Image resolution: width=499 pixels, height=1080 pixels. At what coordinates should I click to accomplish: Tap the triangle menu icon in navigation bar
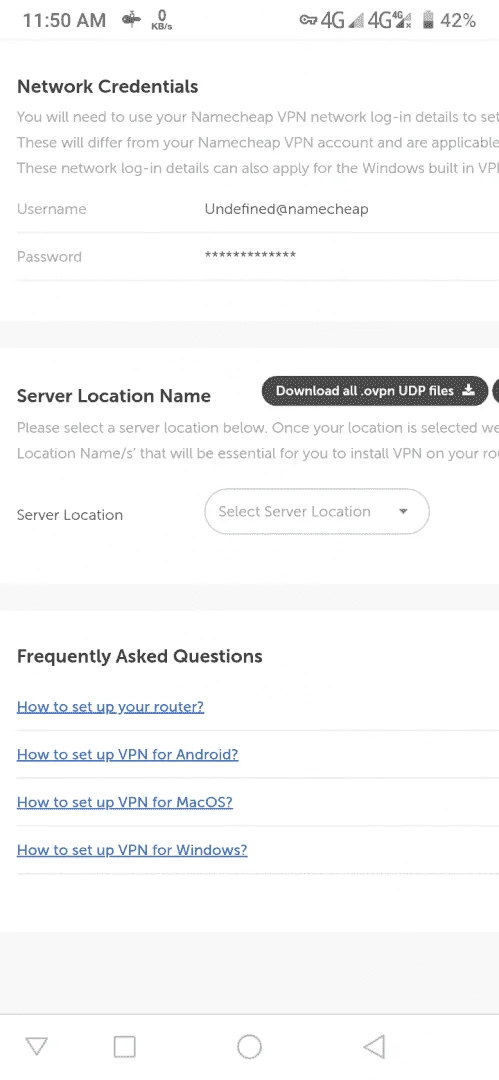[36, 1046]
